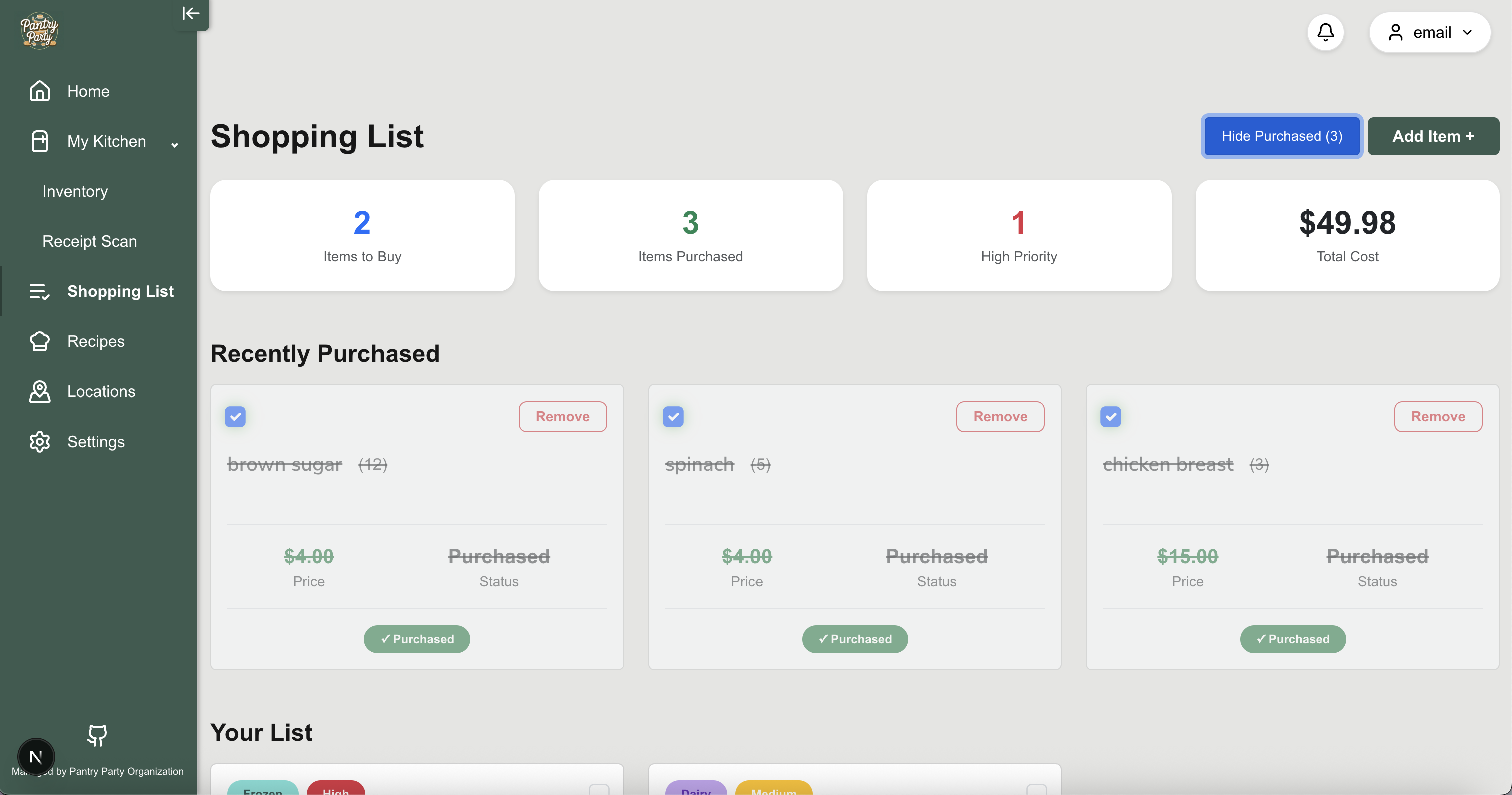
Task: Click Purchased badge on brown sugar card
Action: tap(417, 639)
